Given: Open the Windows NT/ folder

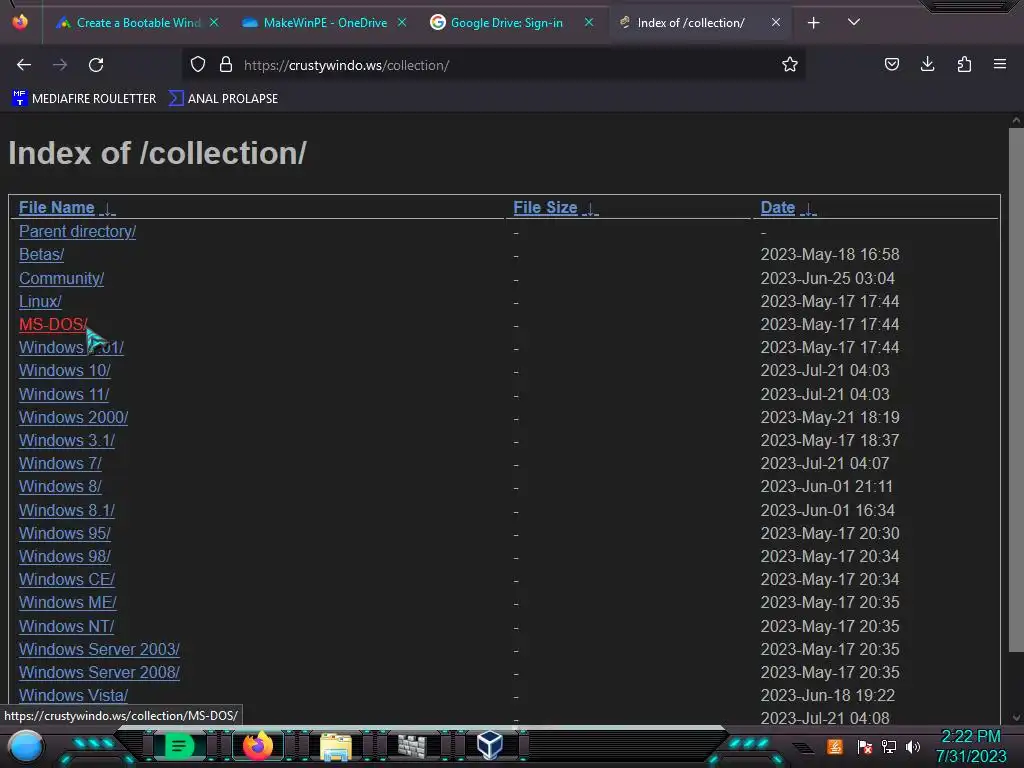Looking at the screenshot, I should 67,627.
